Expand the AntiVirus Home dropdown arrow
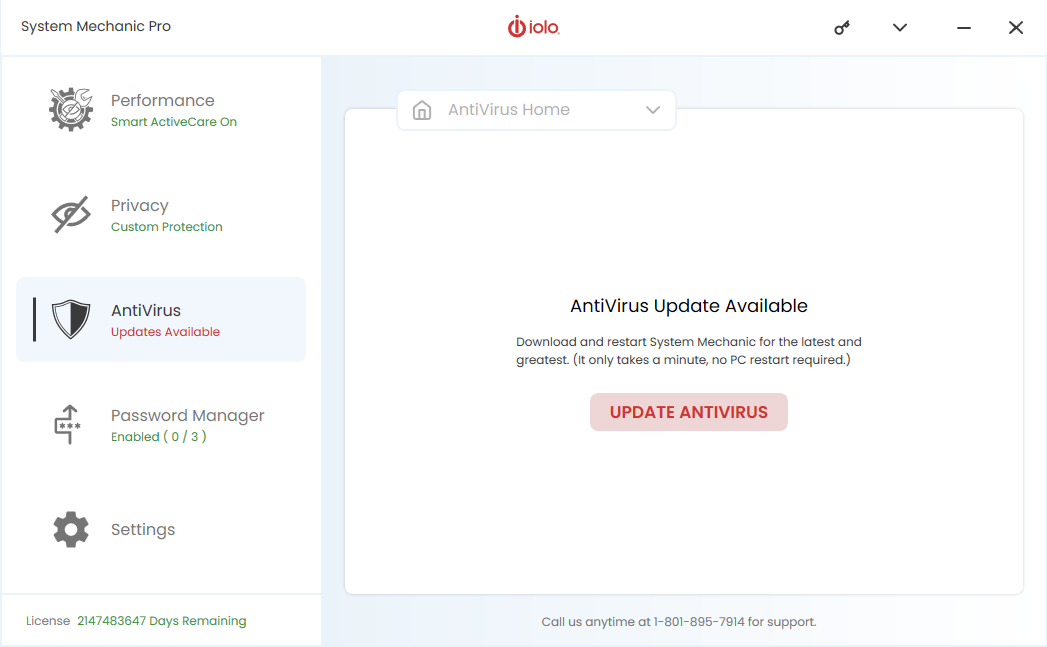The height and width of the screenshot is (647, 1047). [x=653, y=110]
